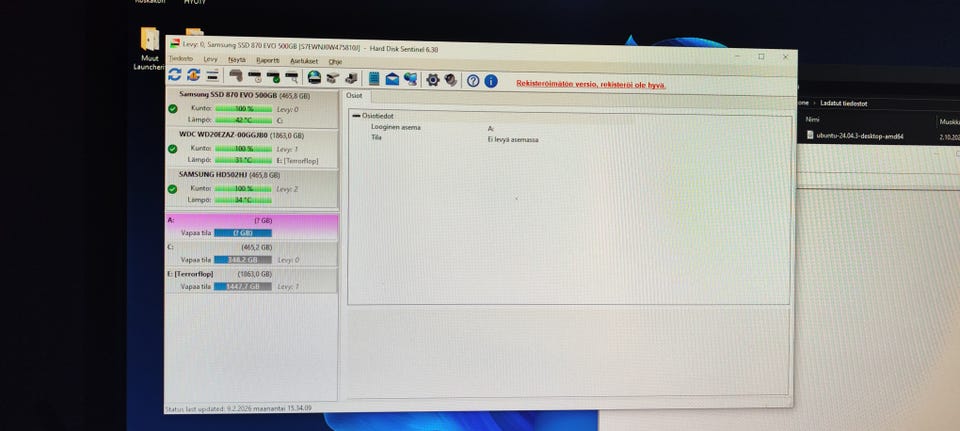Click the Tila row label
The width and height of the screenshot is (960, 431).
pyautogui.click(x=376, y=138)
